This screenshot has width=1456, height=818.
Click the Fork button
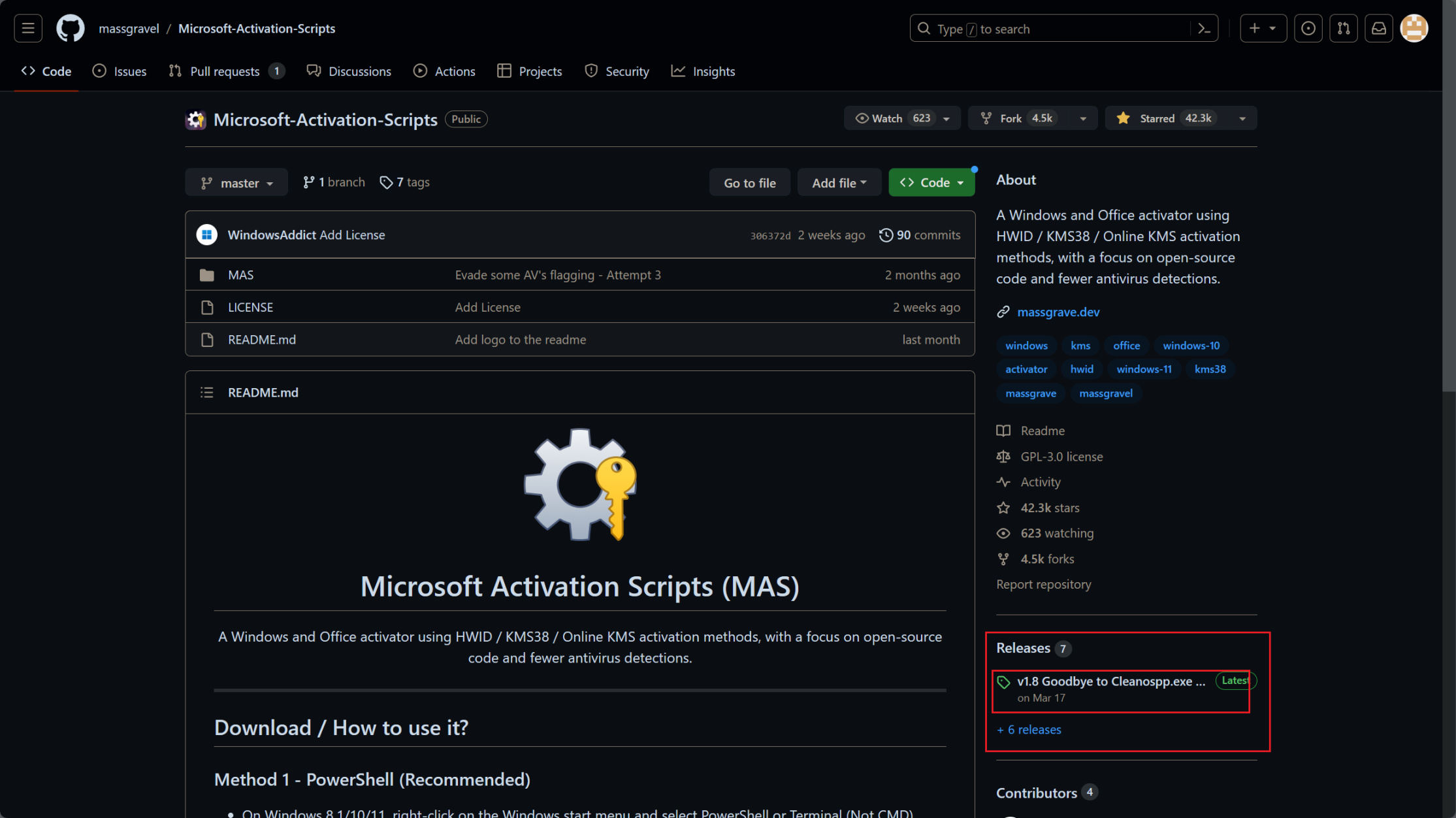pos(1020,118)
